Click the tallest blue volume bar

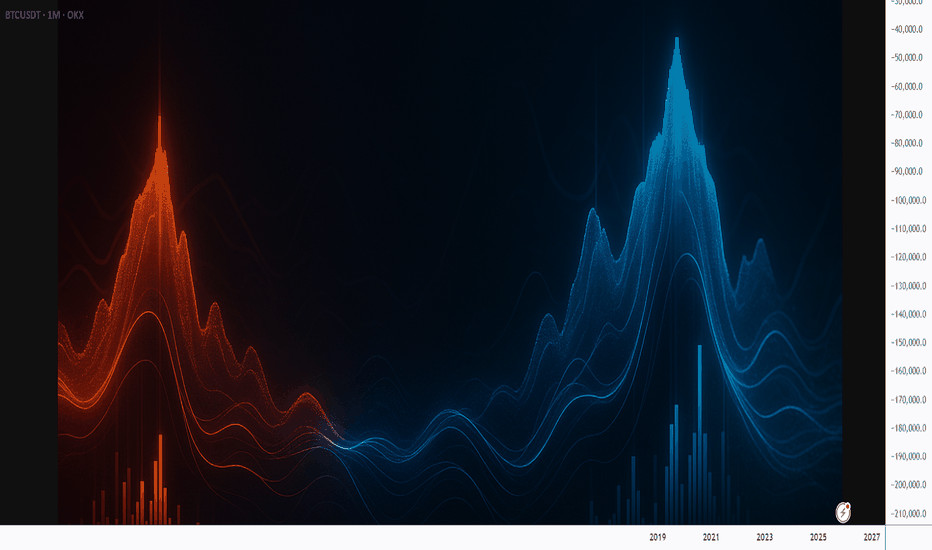coord(699,430)
